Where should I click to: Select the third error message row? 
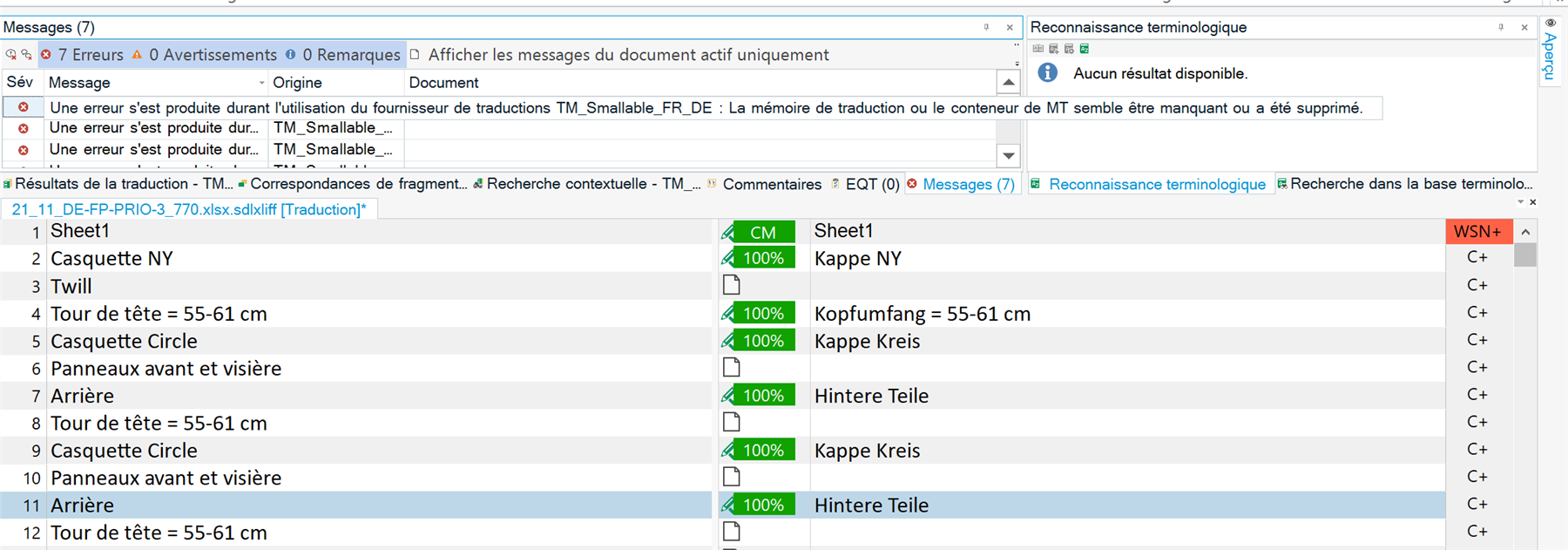[x=499, y=150]
